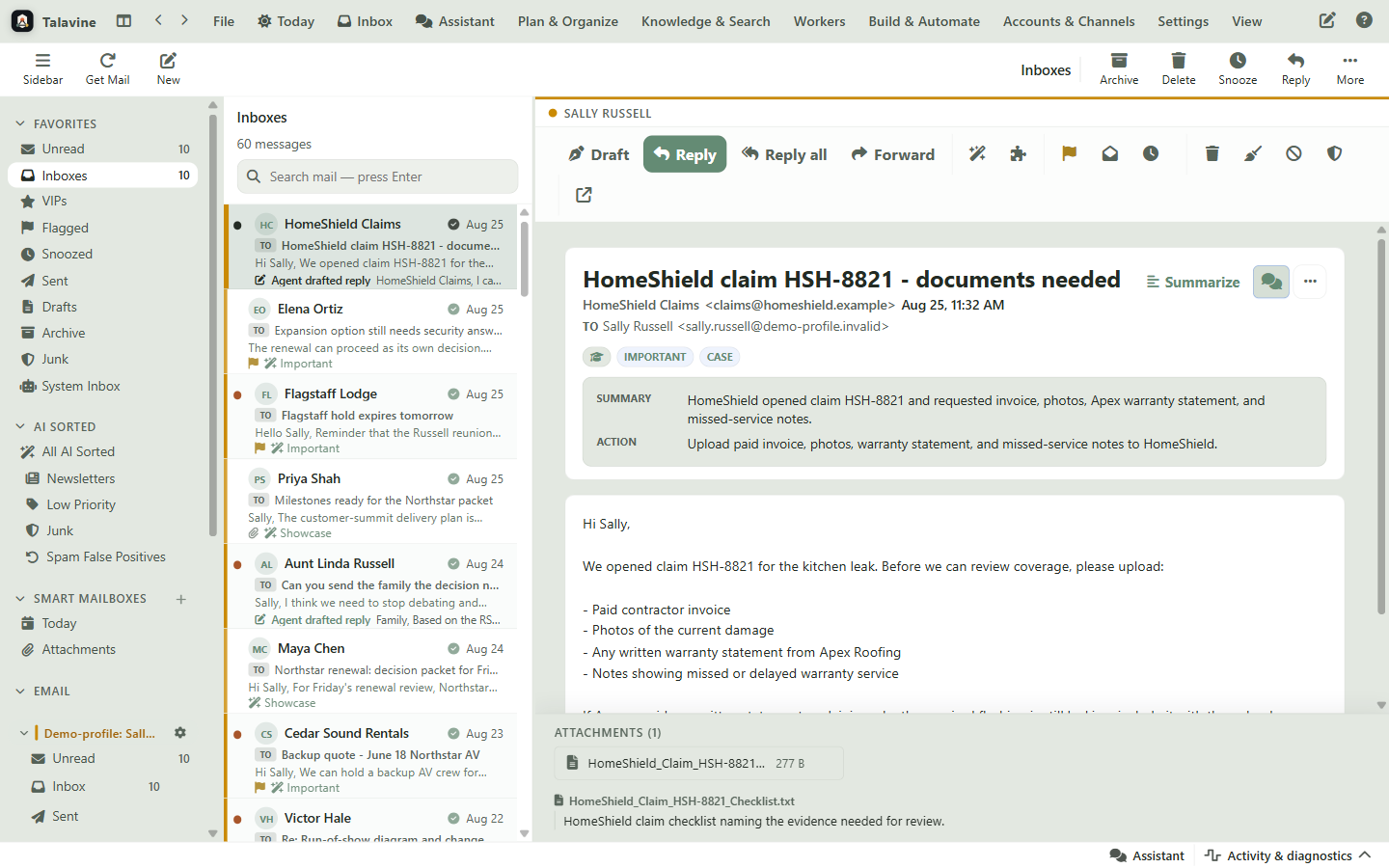The height and width of the screenshot is (868, 1389).
Task: Toggle the check circle on Priya Shah message
Action: pyautogui.click(x=453, y=478)
